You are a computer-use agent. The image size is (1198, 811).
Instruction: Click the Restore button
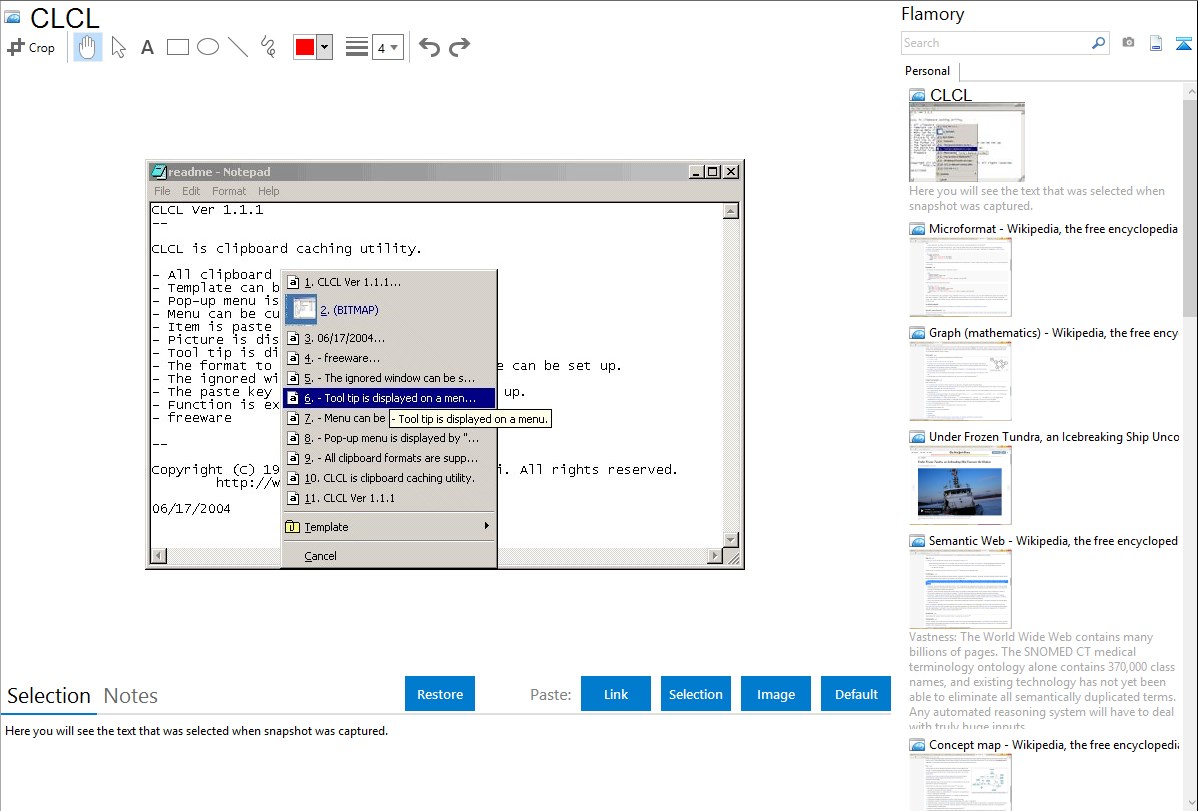(440, 694)
